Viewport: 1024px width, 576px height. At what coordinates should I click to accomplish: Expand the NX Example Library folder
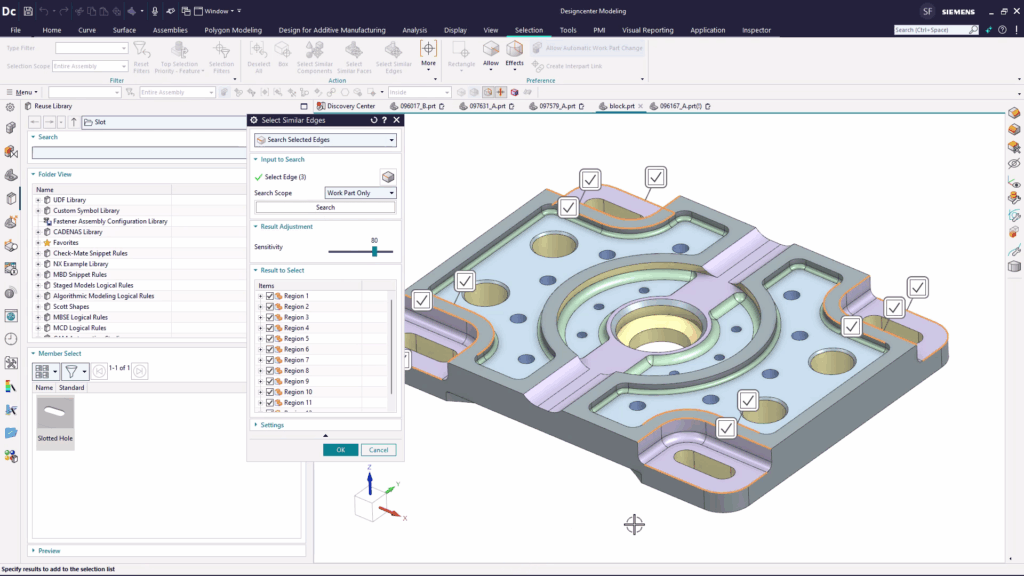pyautogui.click(x=38, y=264)
